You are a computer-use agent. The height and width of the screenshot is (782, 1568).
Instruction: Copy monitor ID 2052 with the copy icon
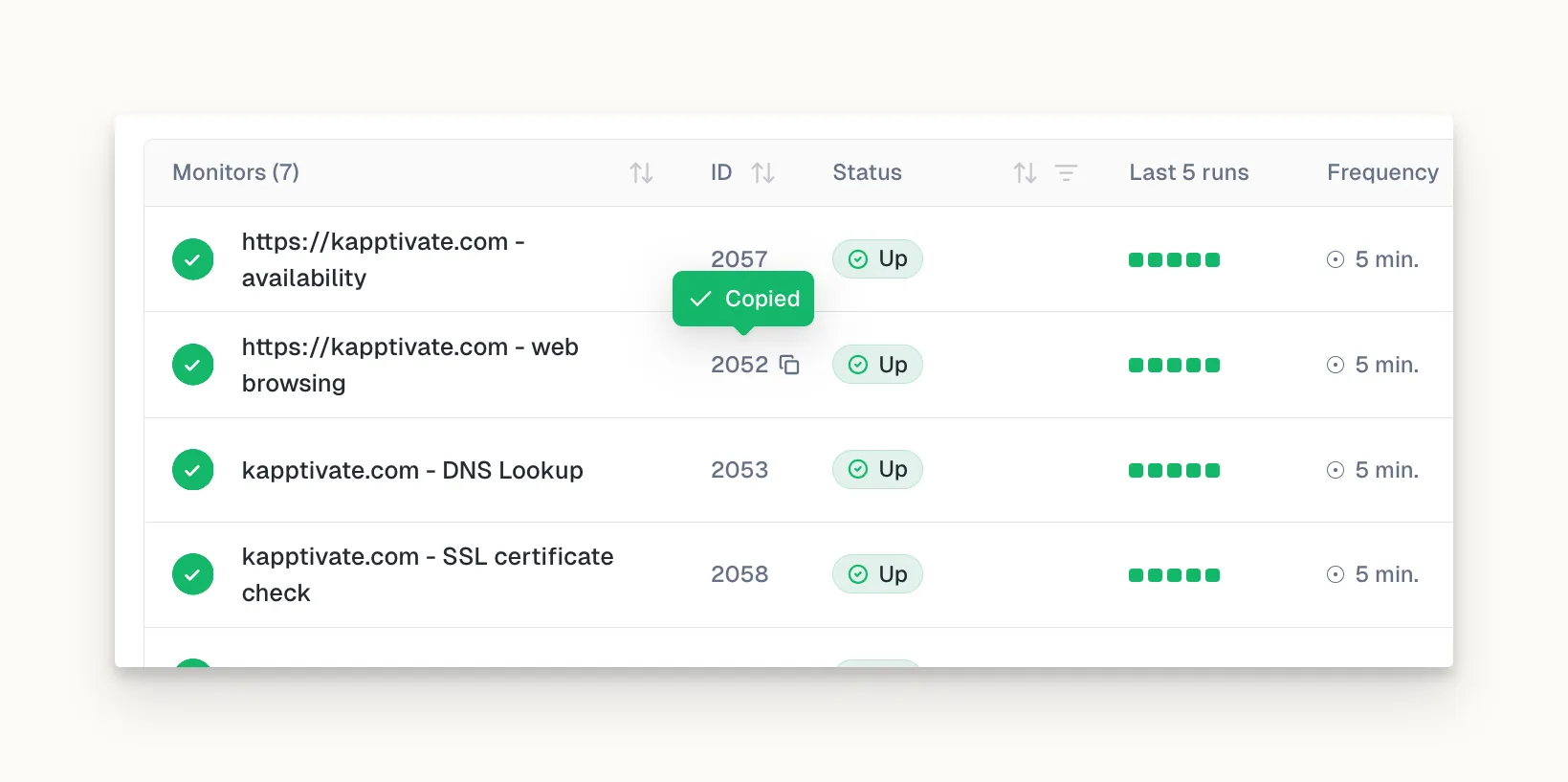tap(789, 365)
